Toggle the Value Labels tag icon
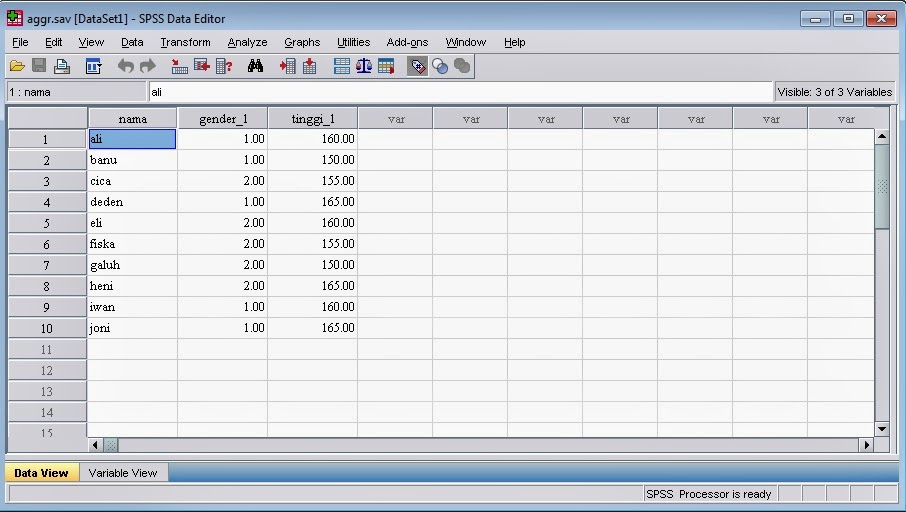Viewport: 906px width, 512px height. pyautogui.click(x=417, y=66)
